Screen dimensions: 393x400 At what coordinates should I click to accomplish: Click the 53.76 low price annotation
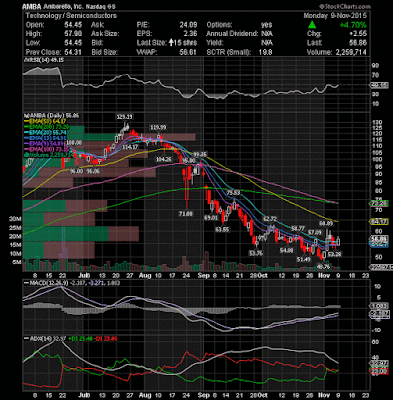pos(256,253)
